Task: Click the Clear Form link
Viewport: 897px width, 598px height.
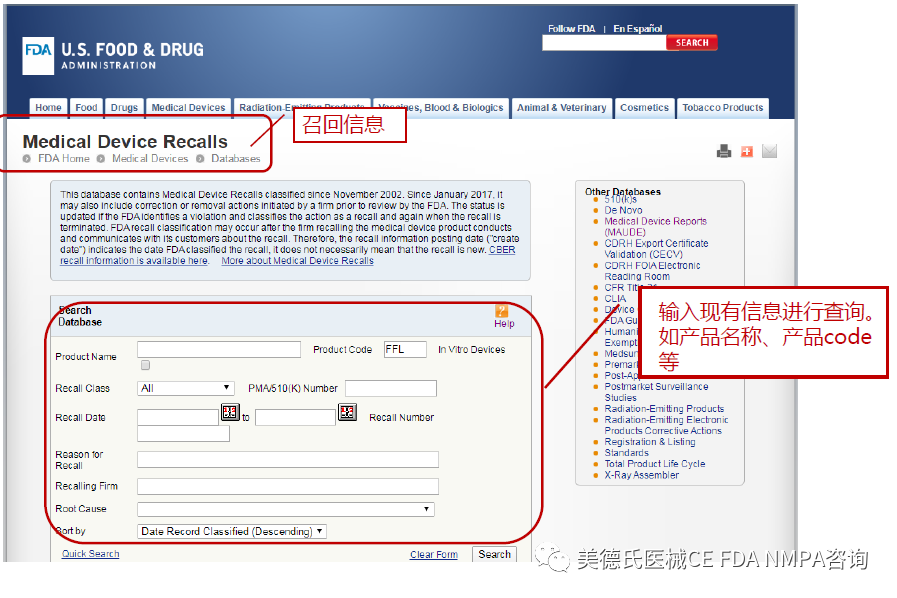Action: coord(433,555)
